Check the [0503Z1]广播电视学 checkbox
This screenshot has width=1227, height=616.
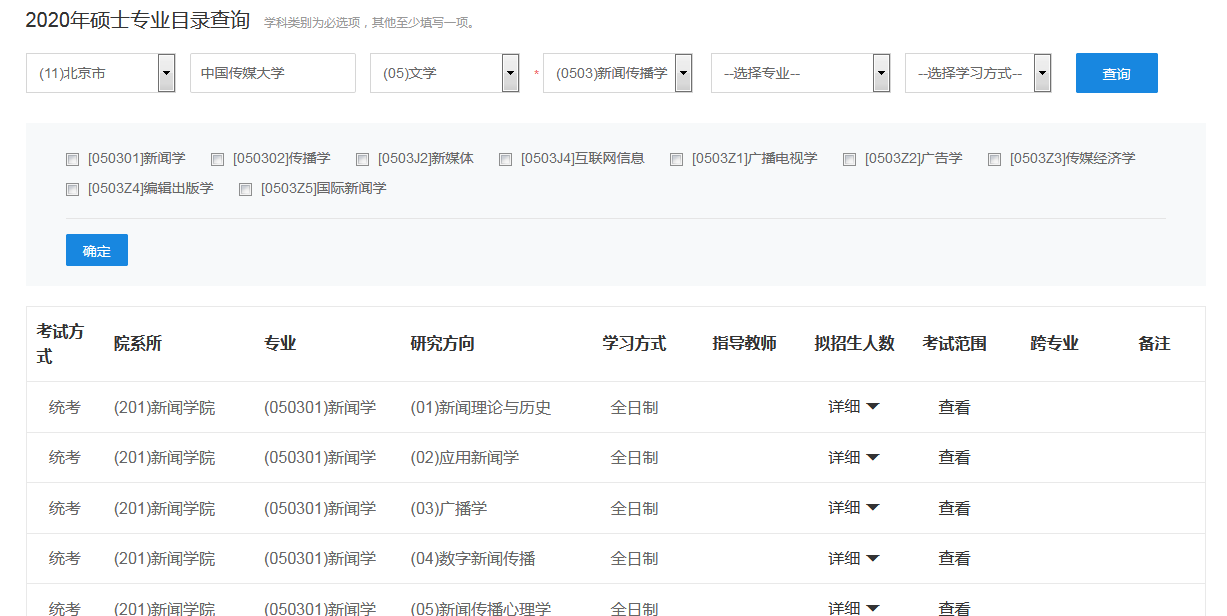(x=676, y=159)
